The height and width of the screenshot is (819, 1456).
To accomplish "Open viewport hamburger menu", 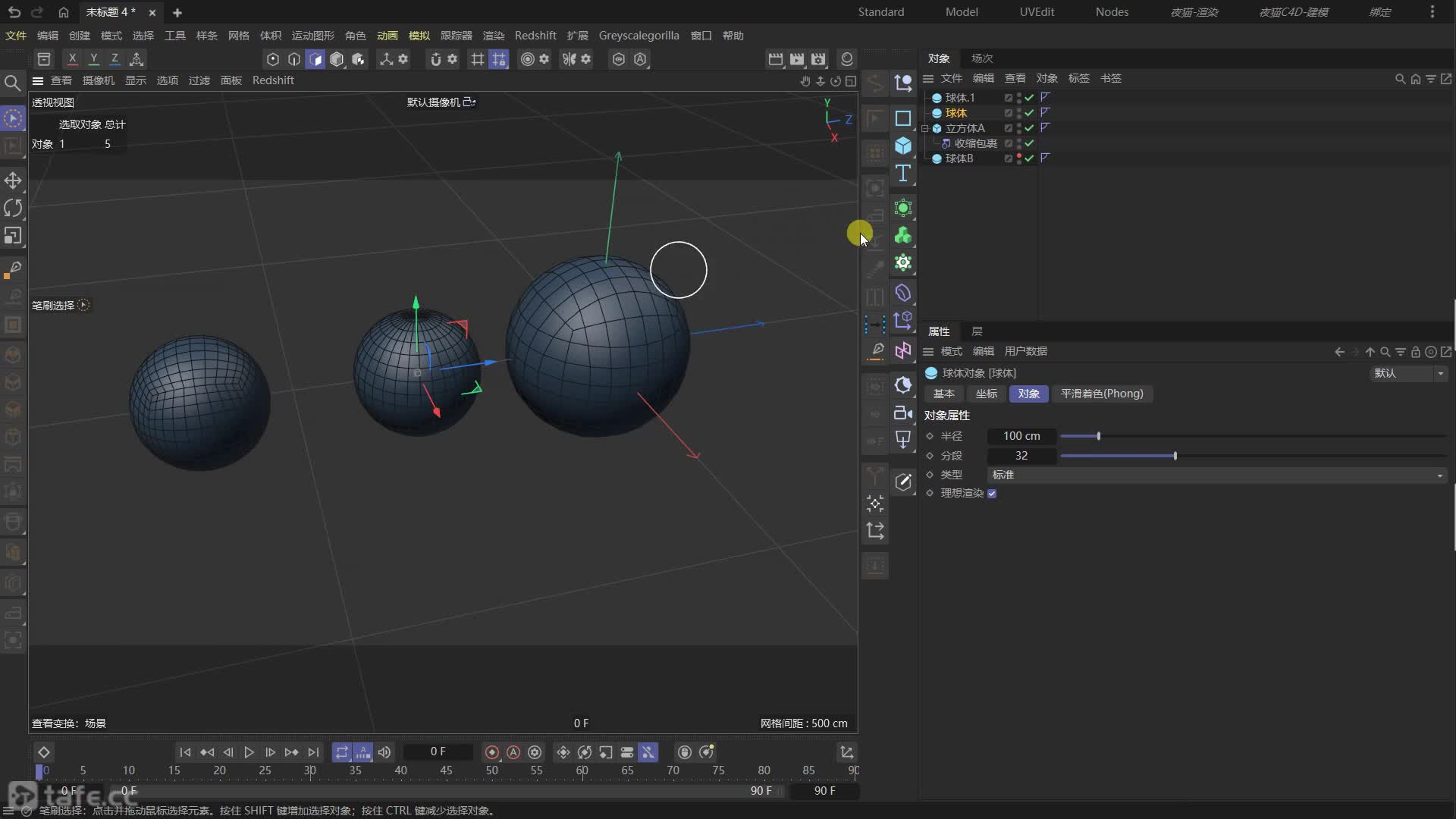I will 38,80.
